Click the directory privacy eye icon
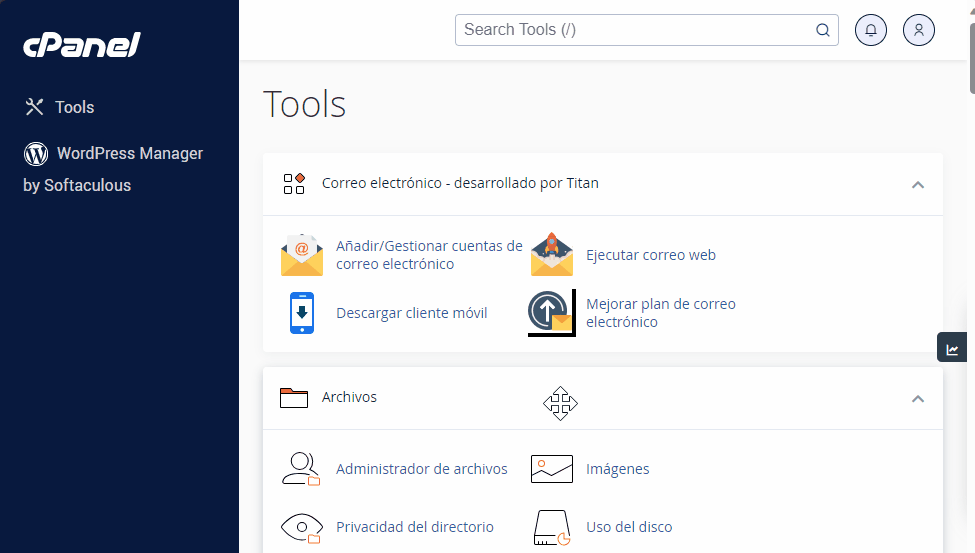The height and width of the screenshot is (553, 975). (302, 527)
